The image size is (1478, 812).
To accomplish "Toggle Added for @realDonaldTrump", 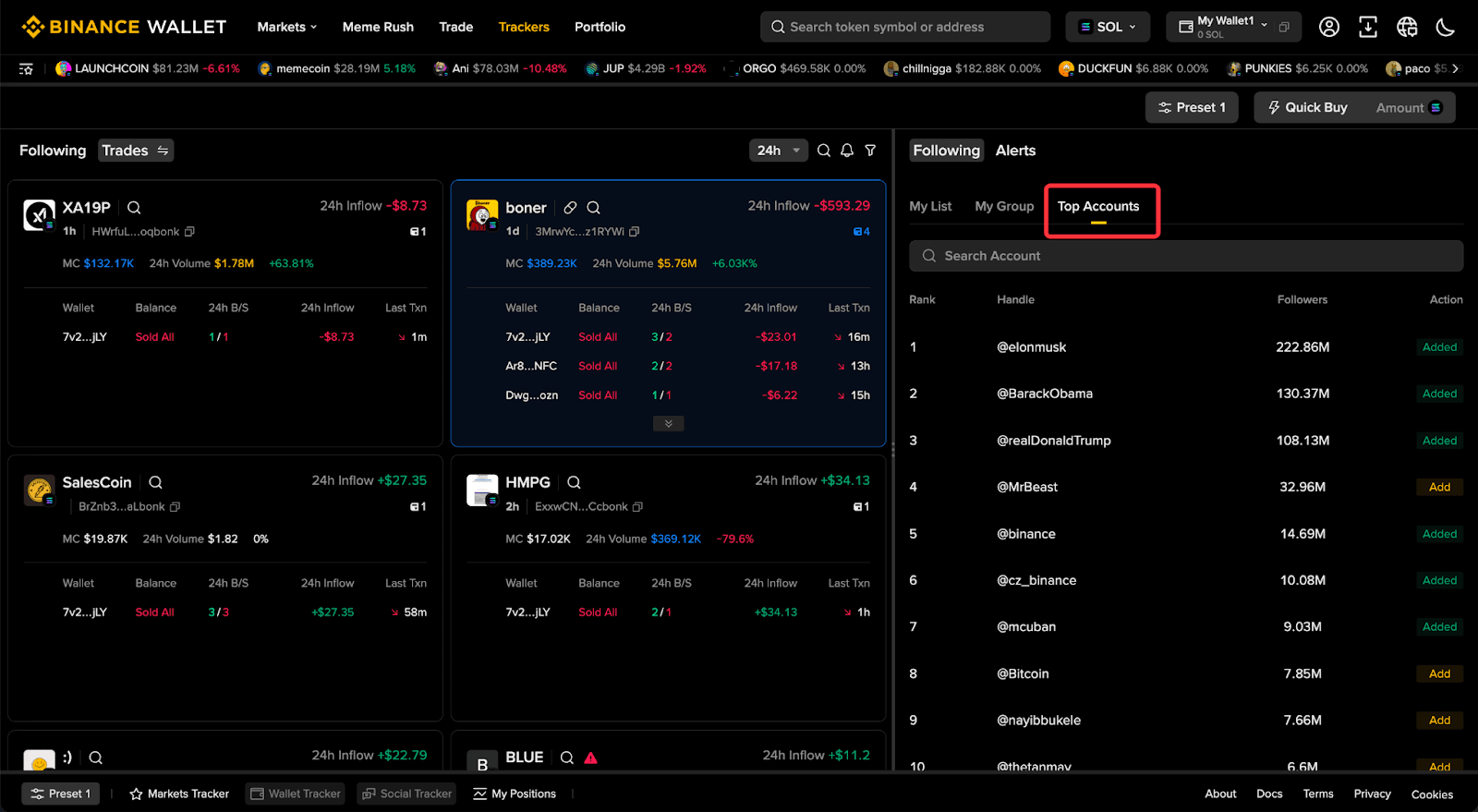I will [x=1439, y=441].
